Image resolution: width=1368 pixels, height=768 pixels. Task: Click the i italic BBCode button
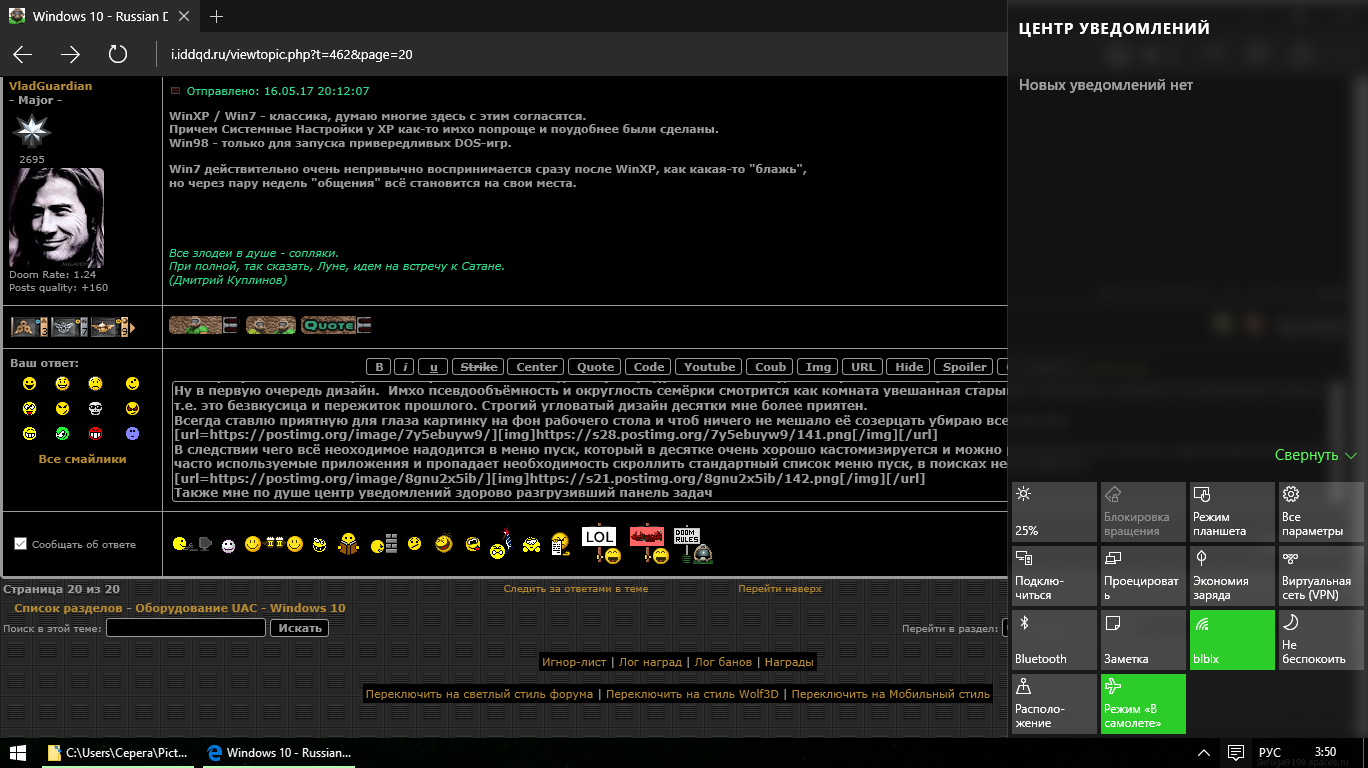click(404, 367)
